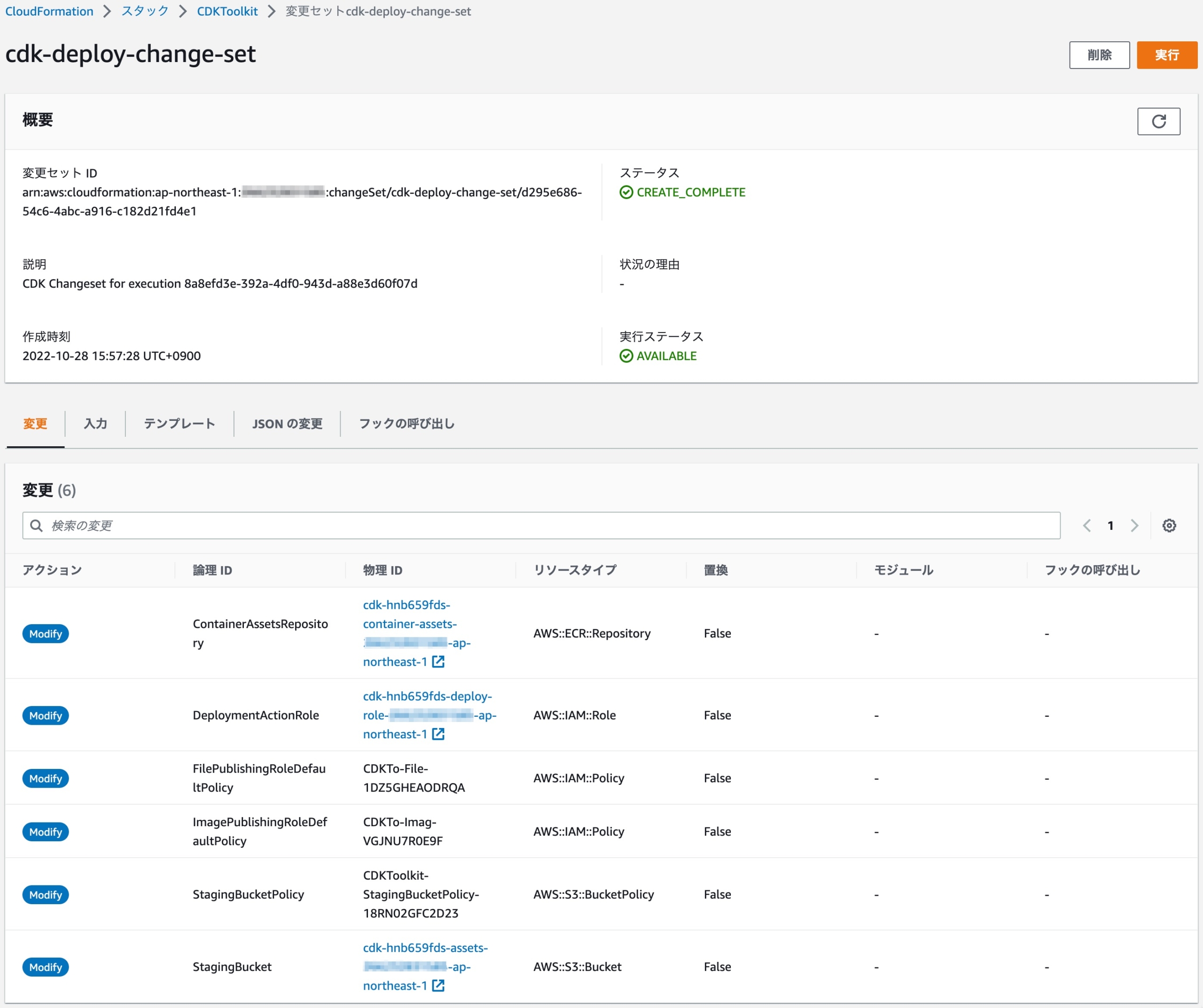
Task: Open the フックの呼び出し tab
Action: click(x=406, y=424)
